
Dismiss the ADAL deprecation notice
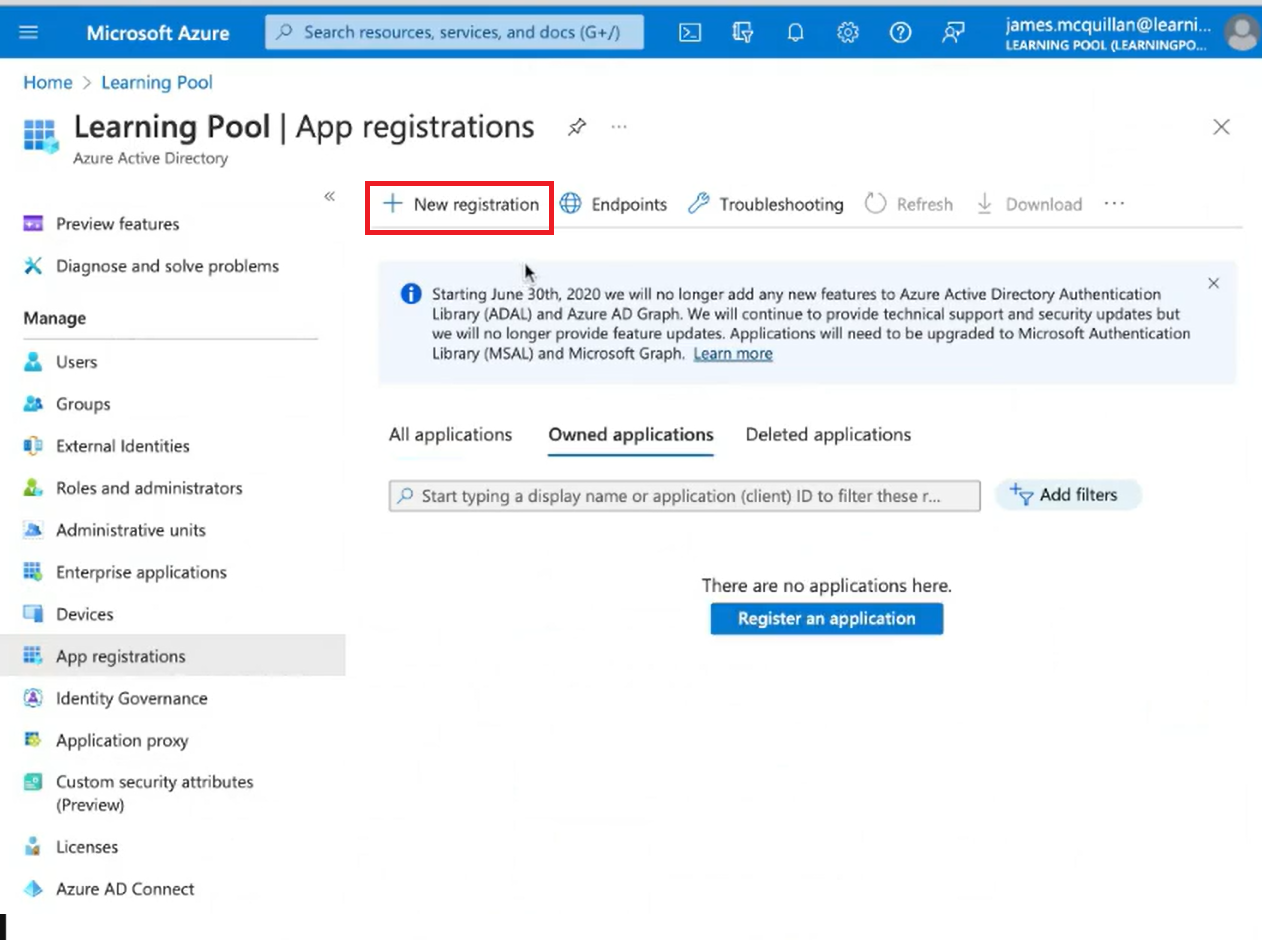point(1213,283)
